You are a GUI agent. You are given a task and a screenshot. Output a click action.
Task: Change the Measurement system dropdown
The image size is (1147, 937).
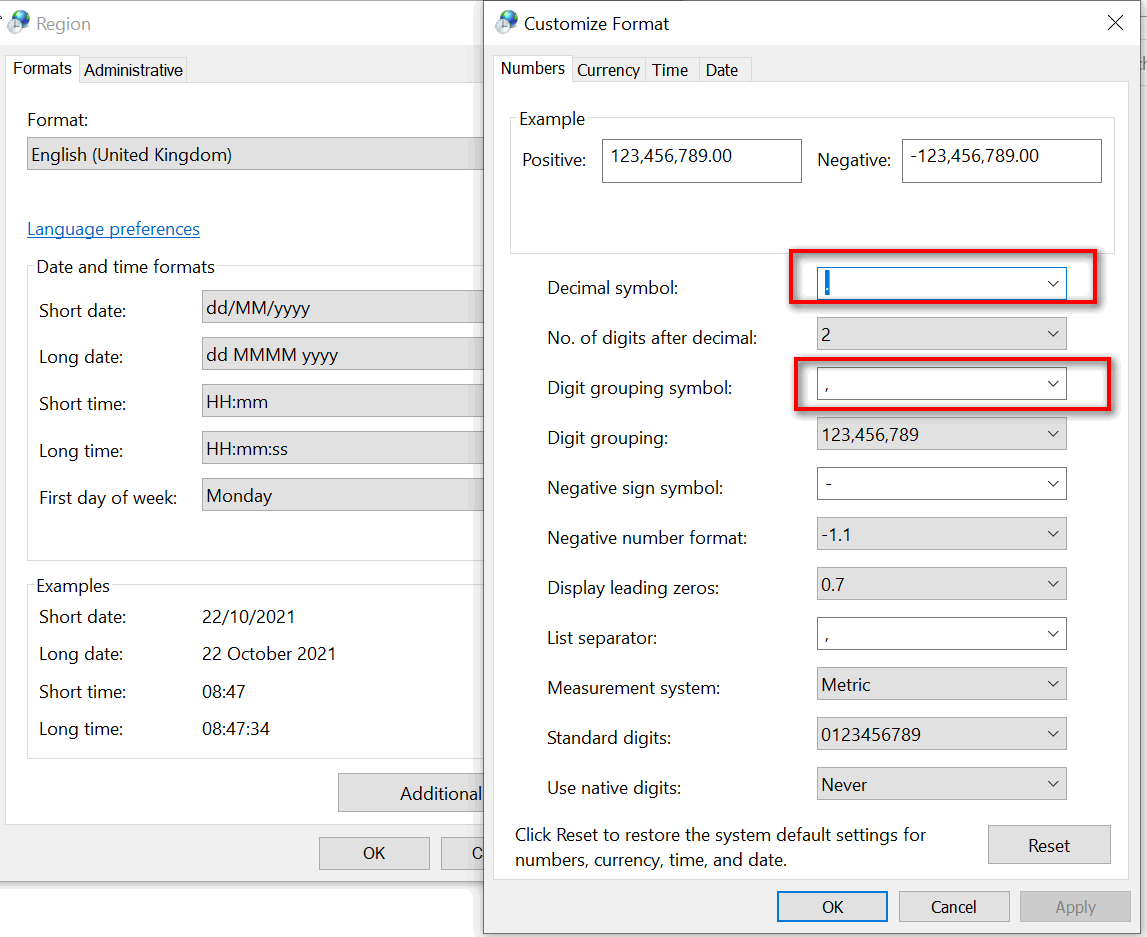[1052, 684]
